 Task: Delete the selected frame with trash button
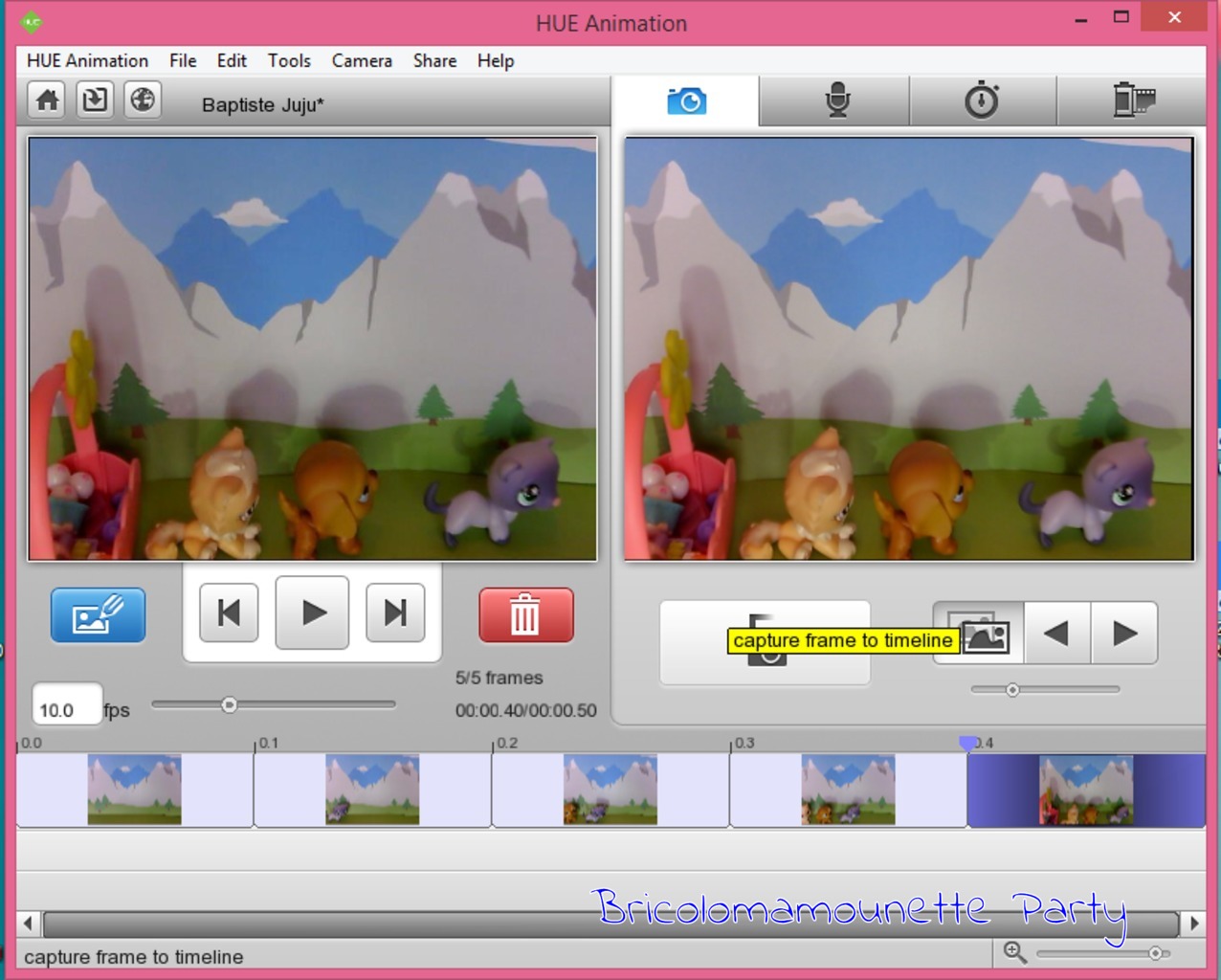[x=525, y=615]
